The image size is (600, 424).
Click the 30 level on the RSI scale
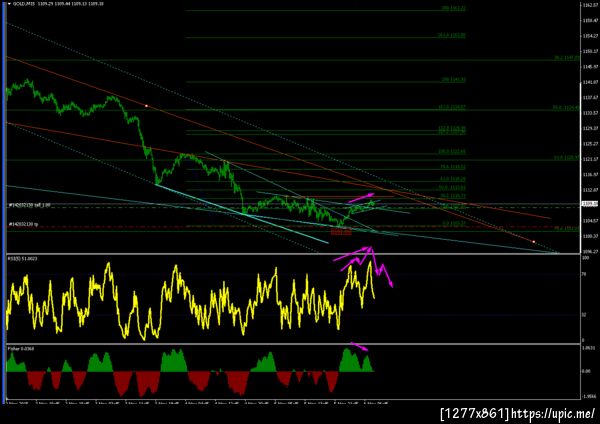[584, 315]
